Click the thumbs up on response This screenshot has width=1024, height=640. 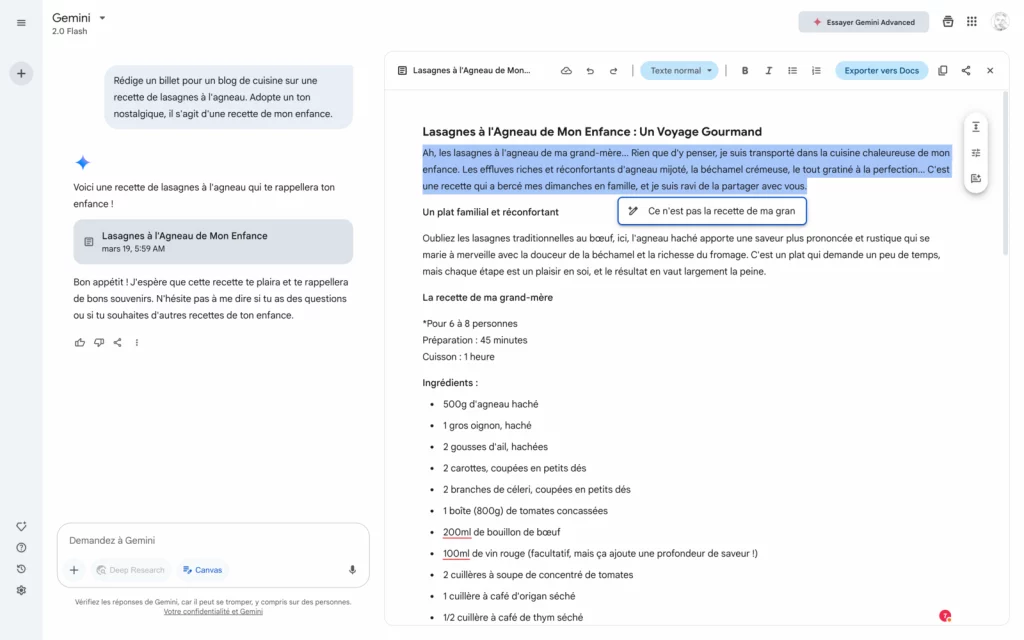click(80, 342)
